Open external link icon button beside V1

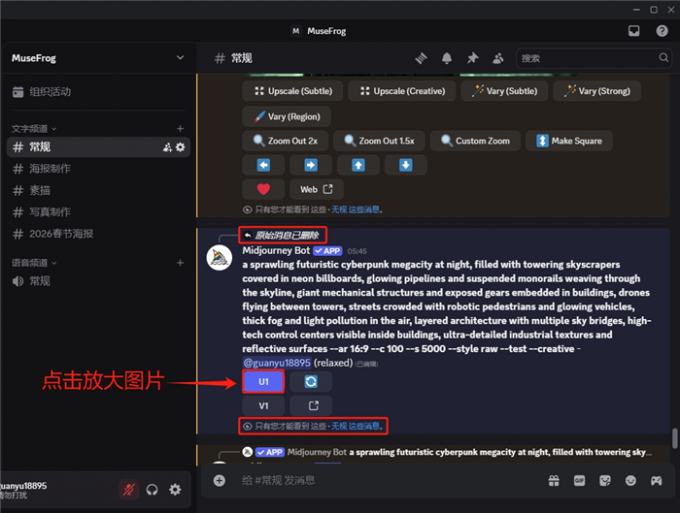click(311, 406)
